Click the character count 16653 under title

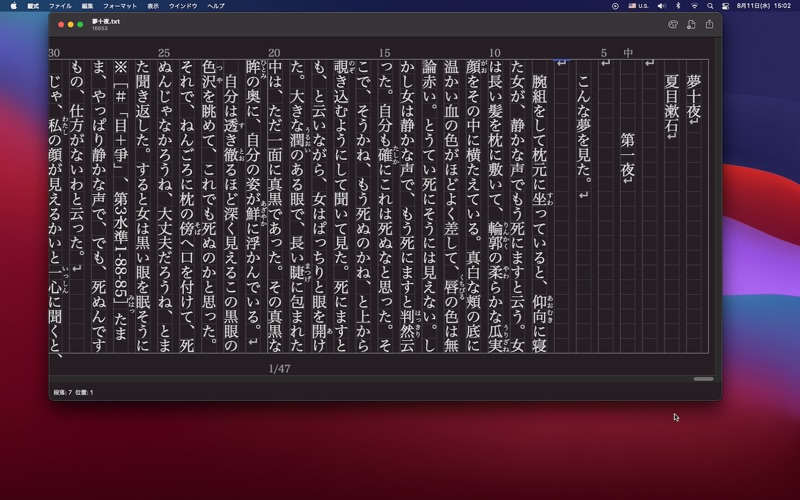[x=100, y=29]
